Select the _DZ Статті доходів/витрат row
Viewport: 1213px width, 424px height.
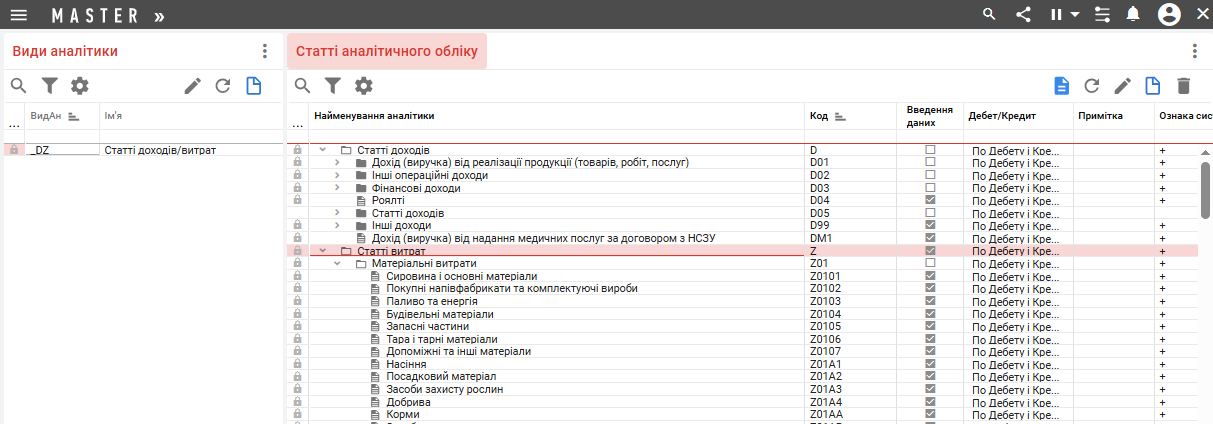coord(143,150)
